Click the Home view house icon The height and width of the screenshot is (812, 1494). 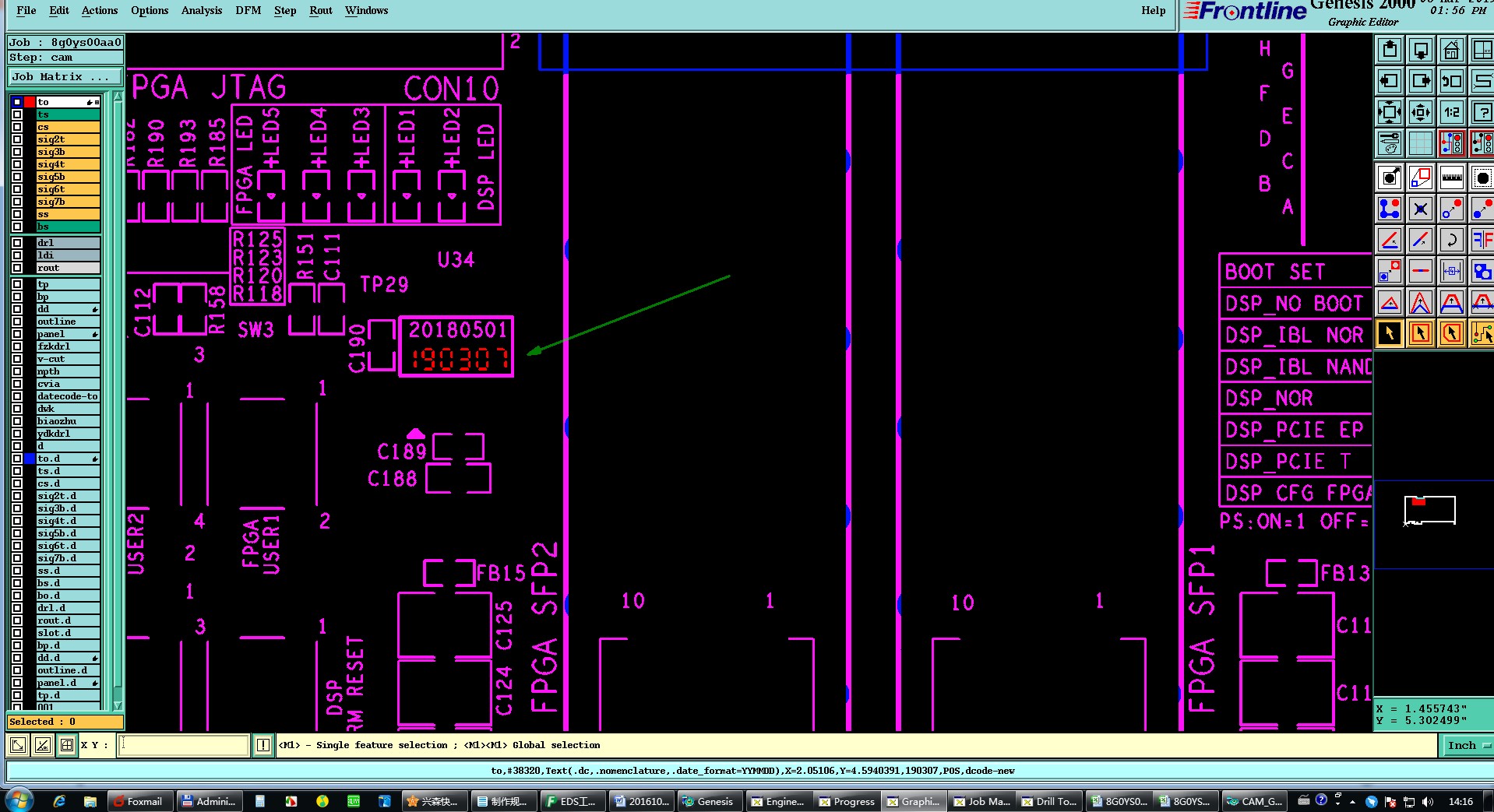(x=1452, y=51)
